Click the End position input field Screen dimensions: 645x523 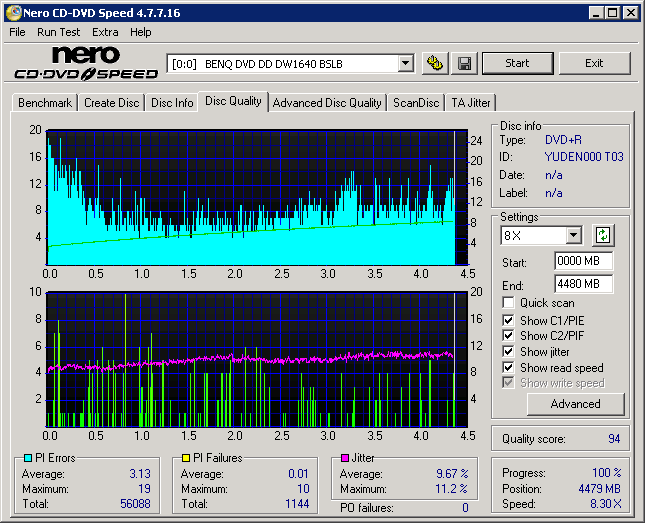583,283
